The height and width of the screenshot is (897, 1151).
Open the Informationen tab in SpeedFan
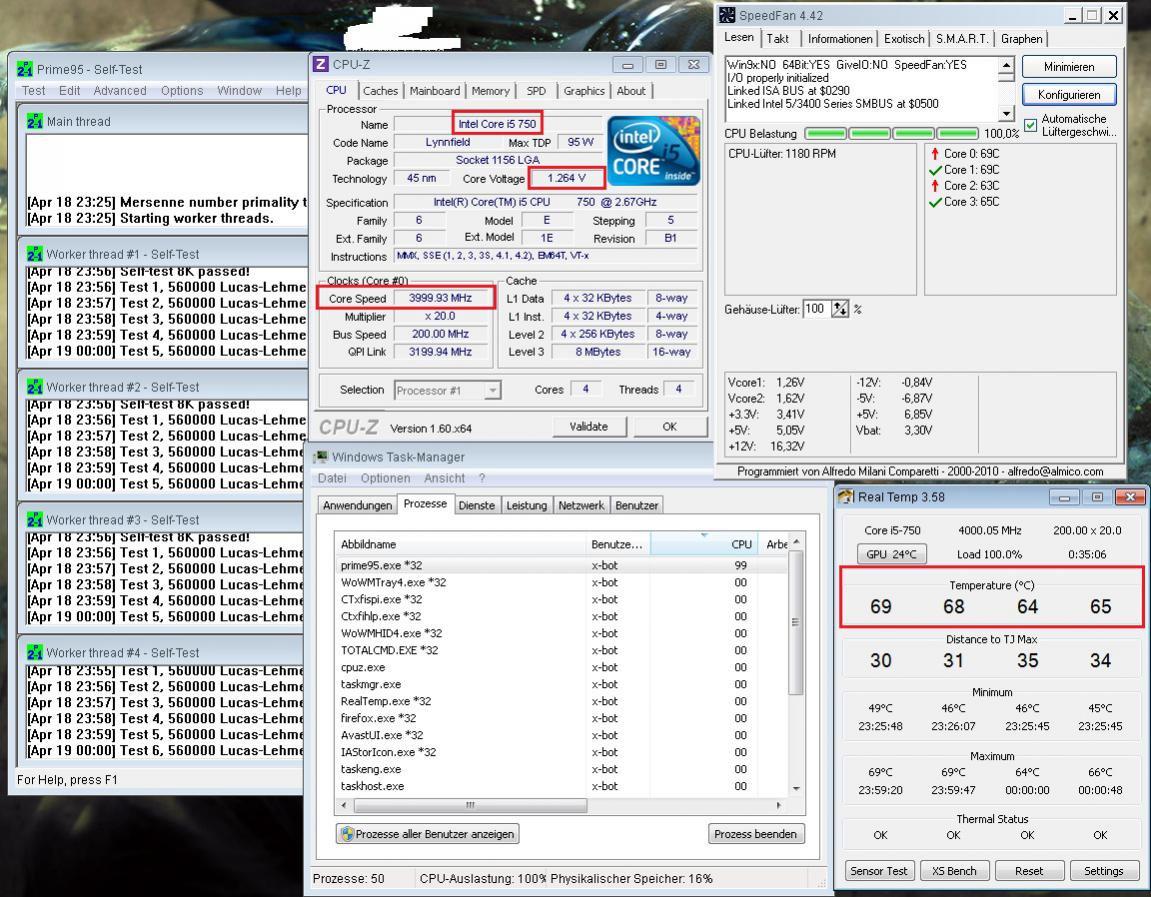pyautogui.click(x=840, y=39)
